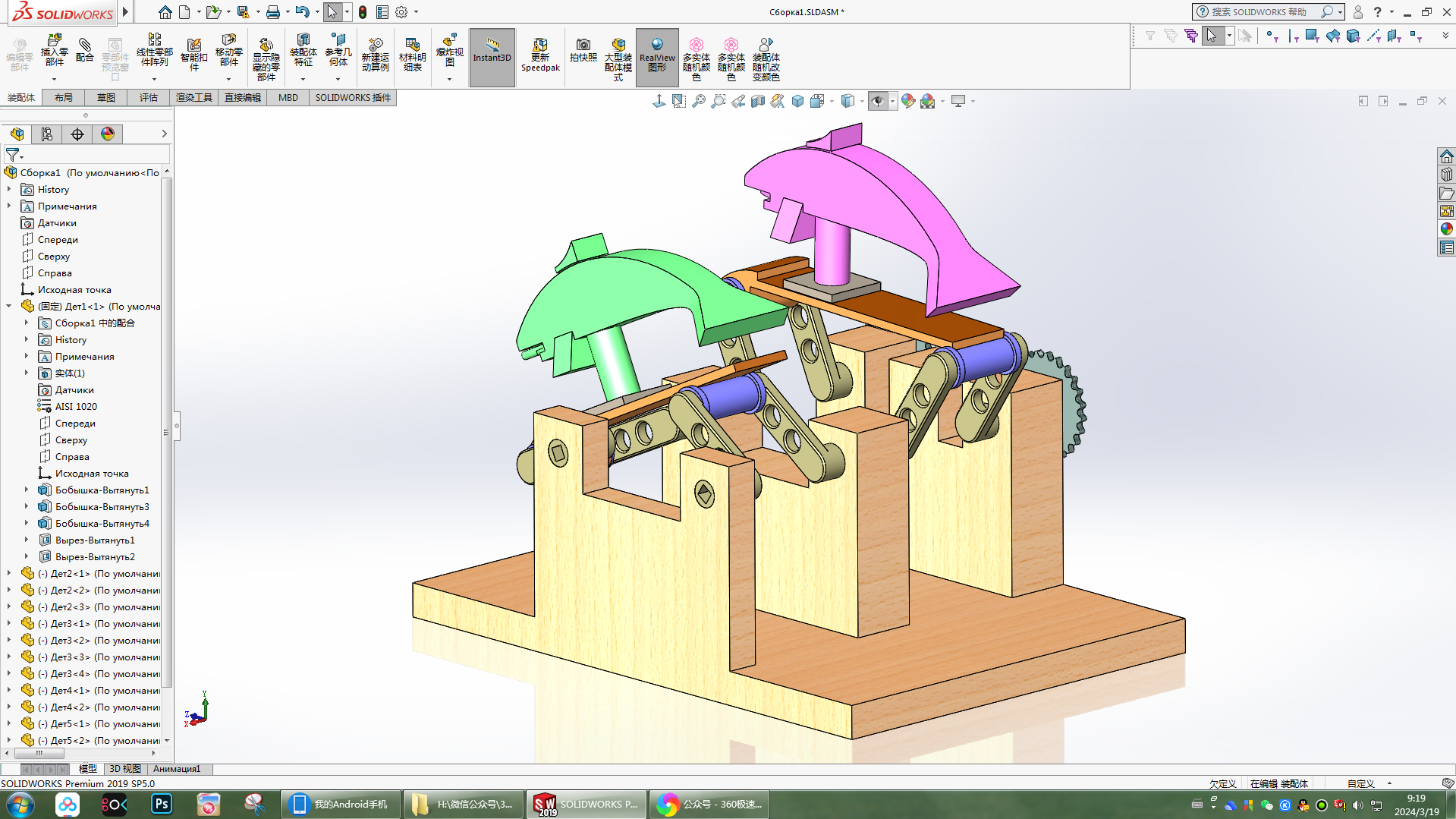Open the Exploded View dropdown arrow
The width and height of the screenshot is (1456, 819).
[449, 79]
